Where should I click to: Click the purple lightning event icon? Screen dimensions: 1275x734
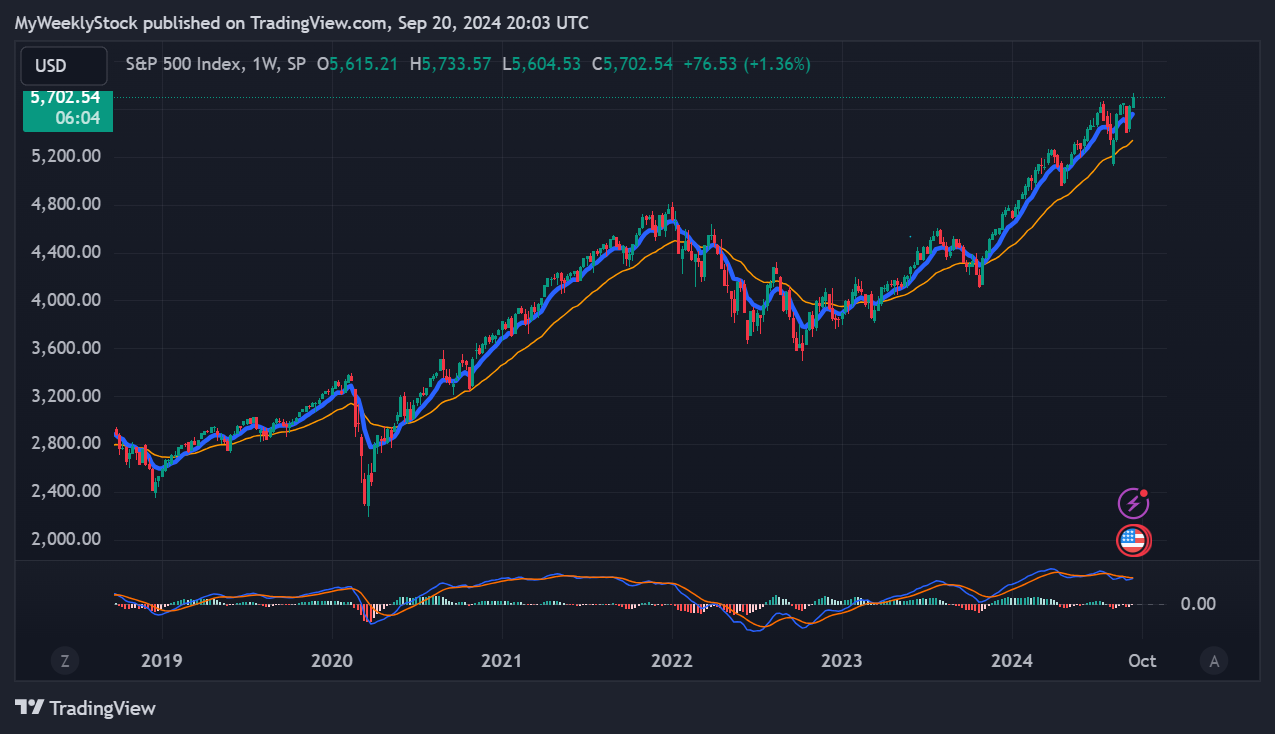click(x=1132, y=502)
